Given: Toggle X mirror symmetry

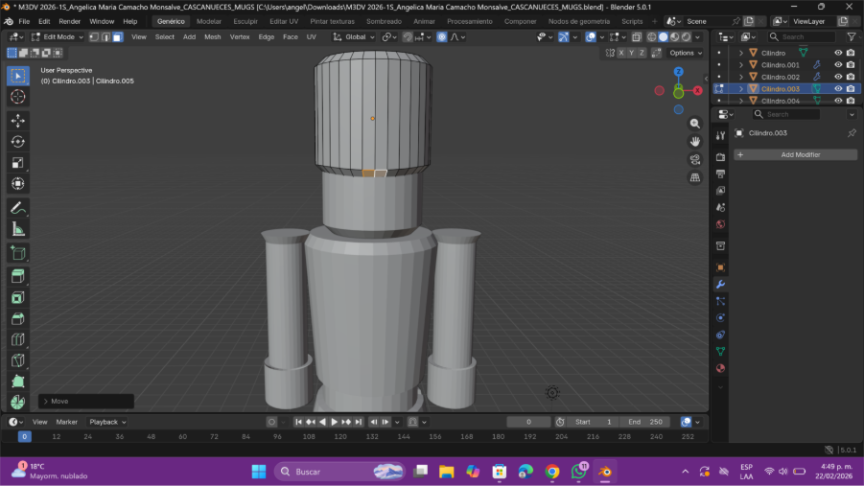Looking at the screenshot, I should click(x=621, y=53).
